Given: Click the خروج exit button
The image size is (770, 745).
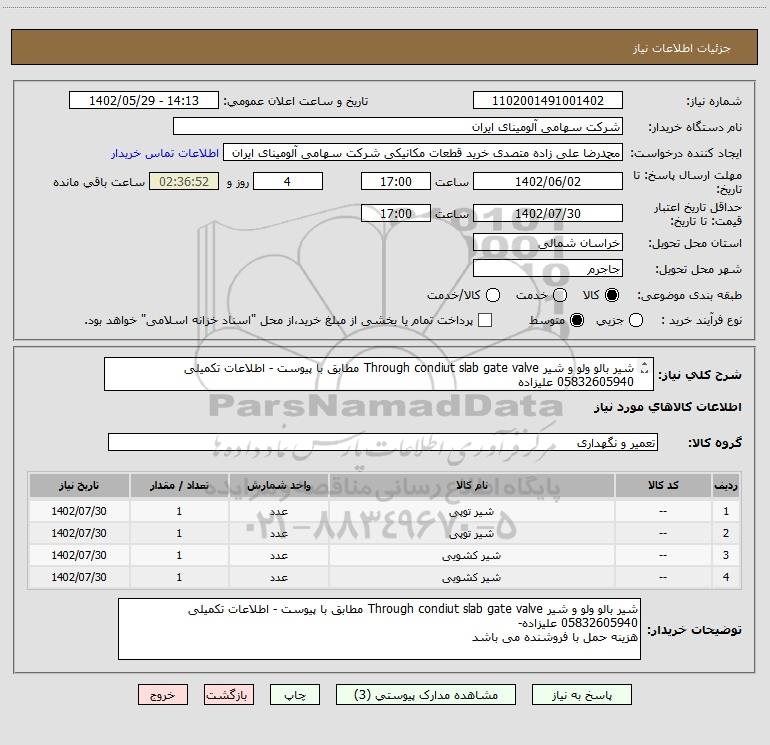Looking at the screenshot, I should coord(161,694).
